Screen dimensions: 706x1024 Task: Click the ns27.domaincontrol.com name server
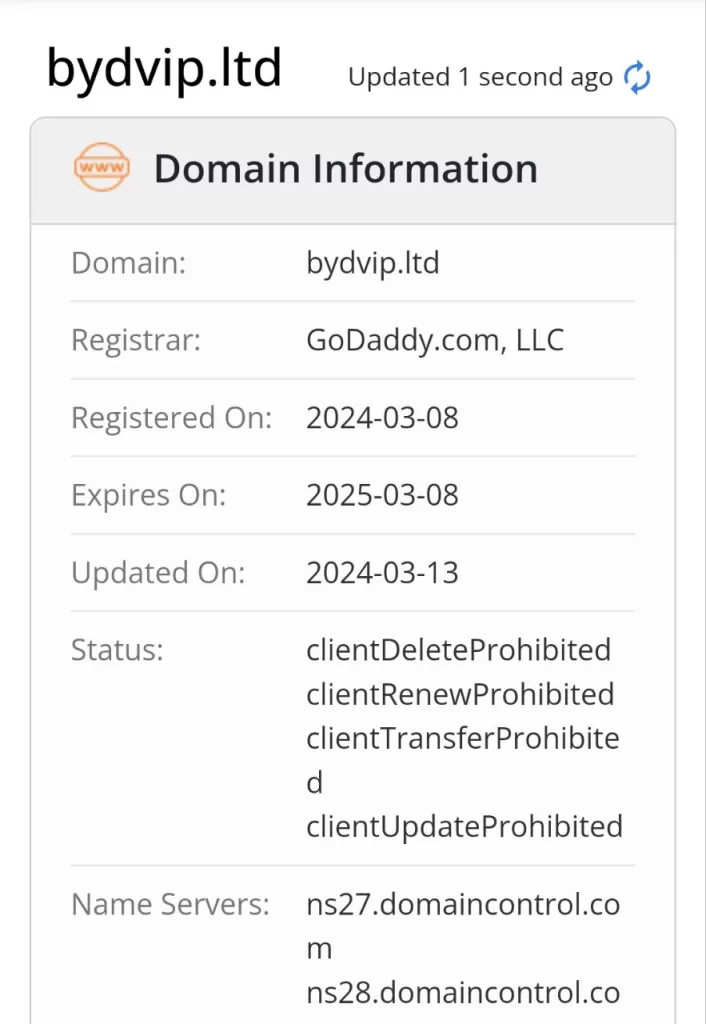point(462,905)
